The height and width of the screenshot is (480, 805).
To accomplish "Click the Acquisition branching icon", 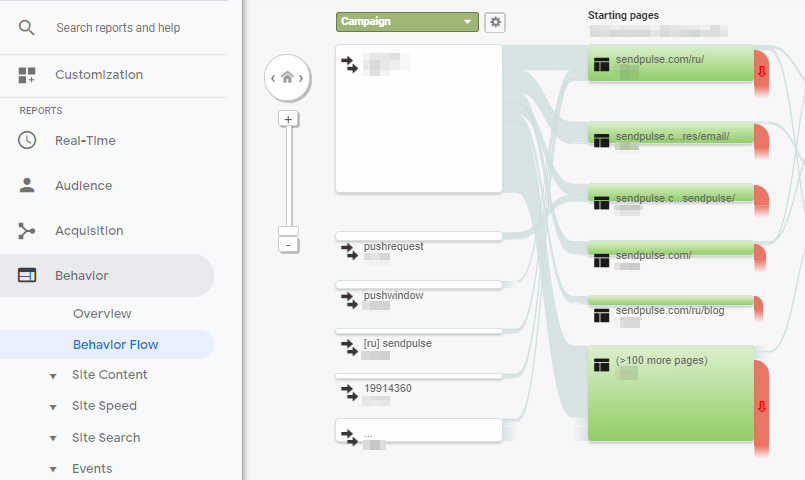I will coord(27,231).
